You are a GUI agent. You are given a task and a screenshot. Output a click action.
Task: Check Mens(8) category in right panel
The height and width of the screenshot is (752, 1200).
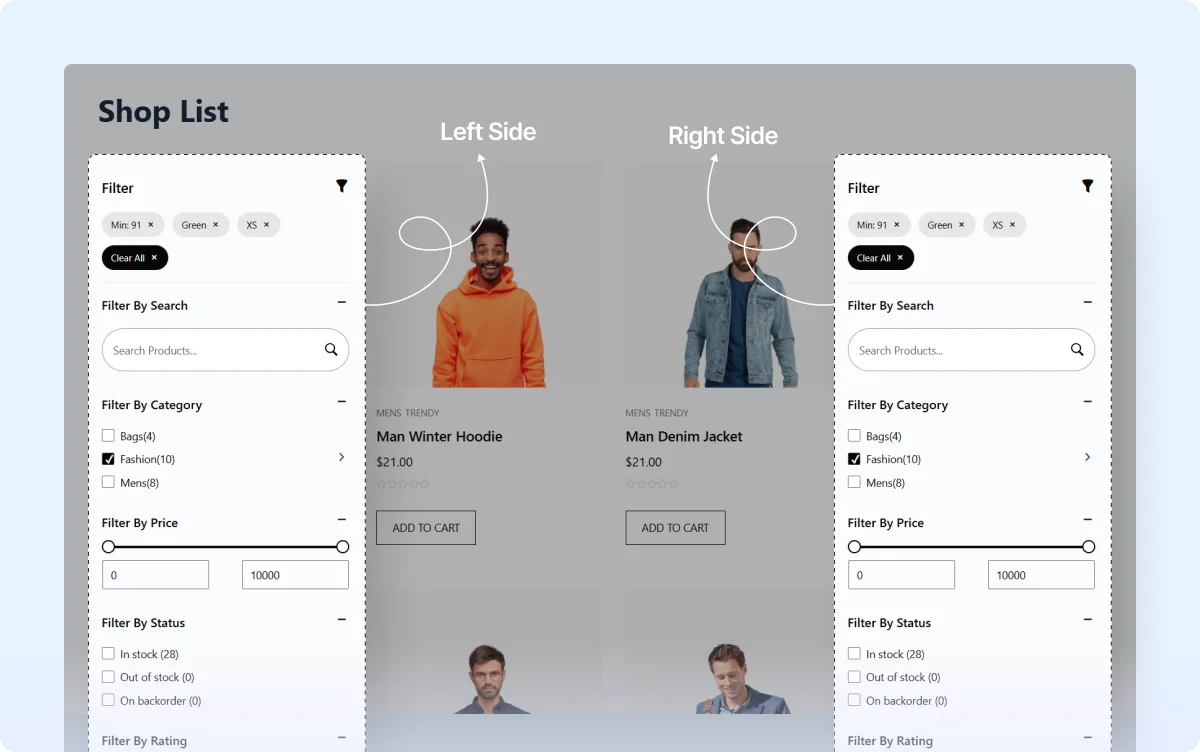854,482
